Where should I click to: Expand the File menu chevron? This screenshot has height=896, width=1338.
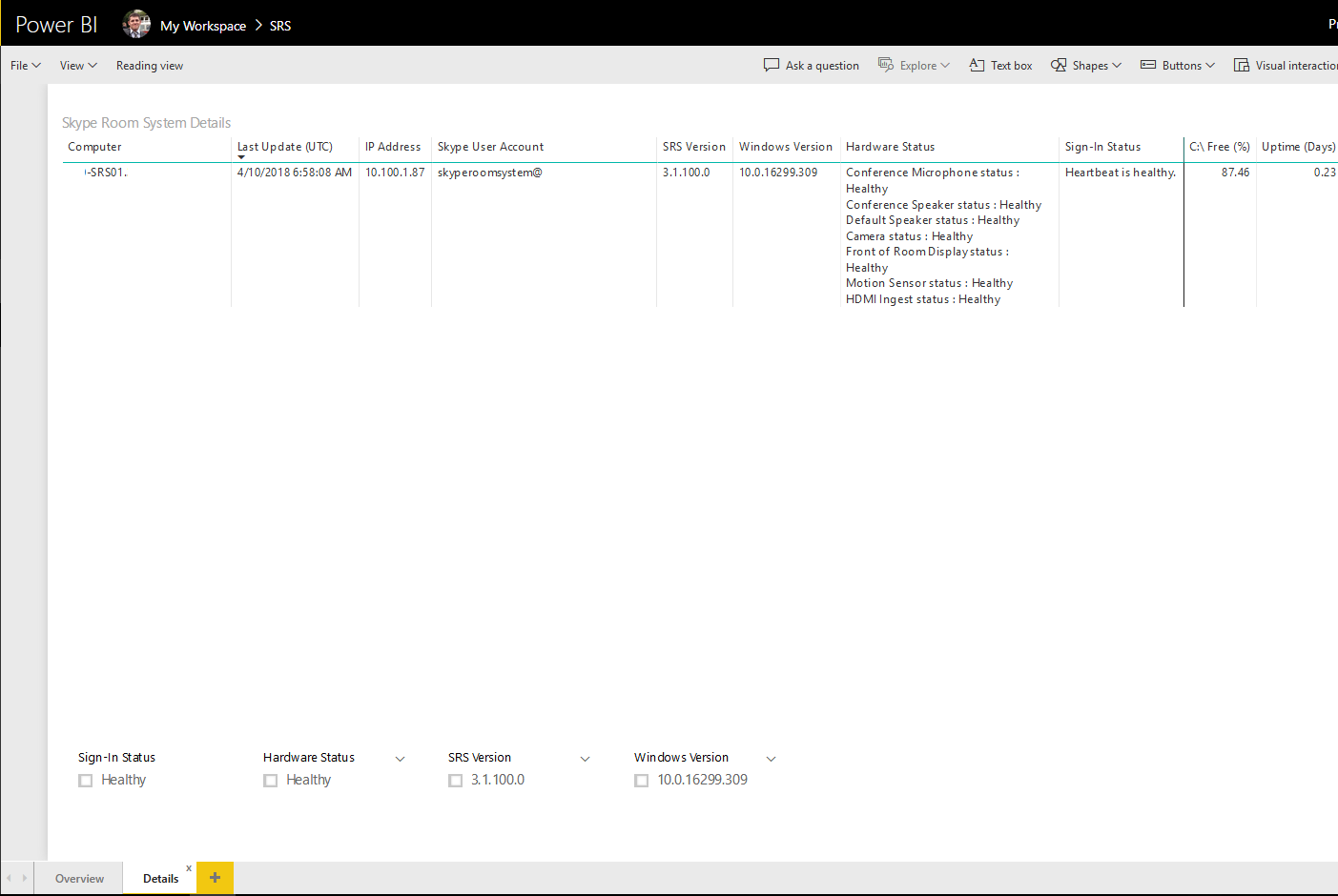click(36, 66)
